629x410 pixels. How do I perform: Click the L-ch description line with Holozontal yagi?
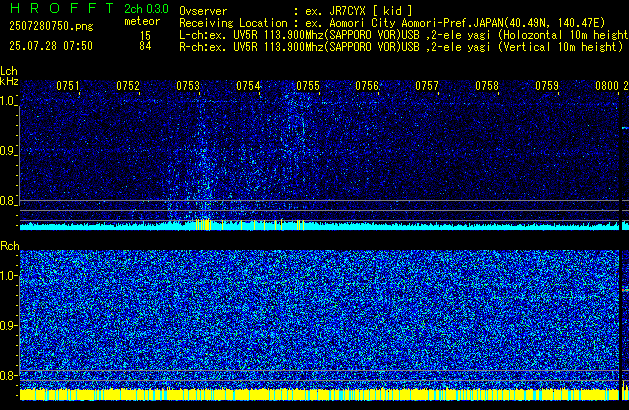404,35
